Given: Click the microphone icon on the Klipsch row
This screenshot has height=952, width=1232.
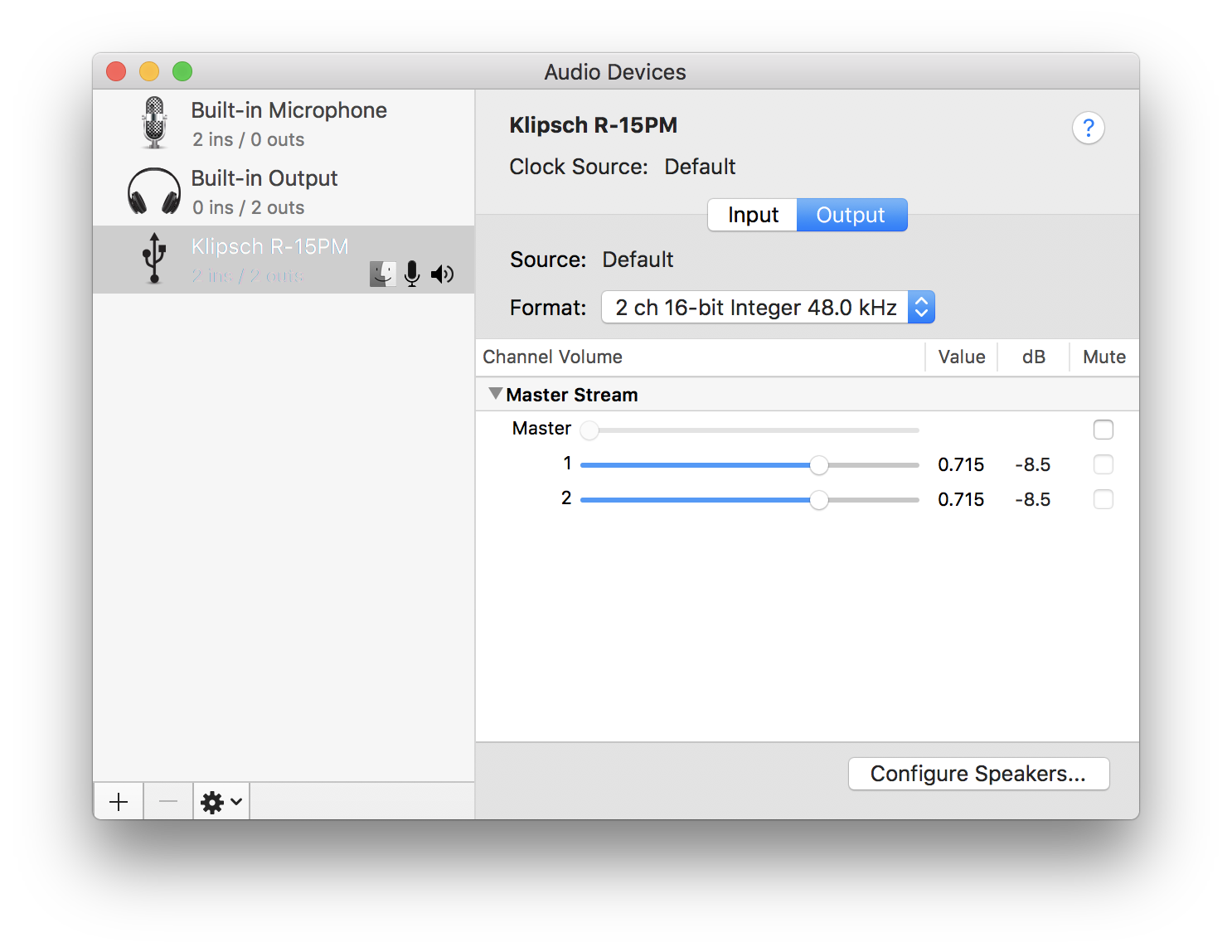Looking at the screenshot, I should click(x=412, y=274).
